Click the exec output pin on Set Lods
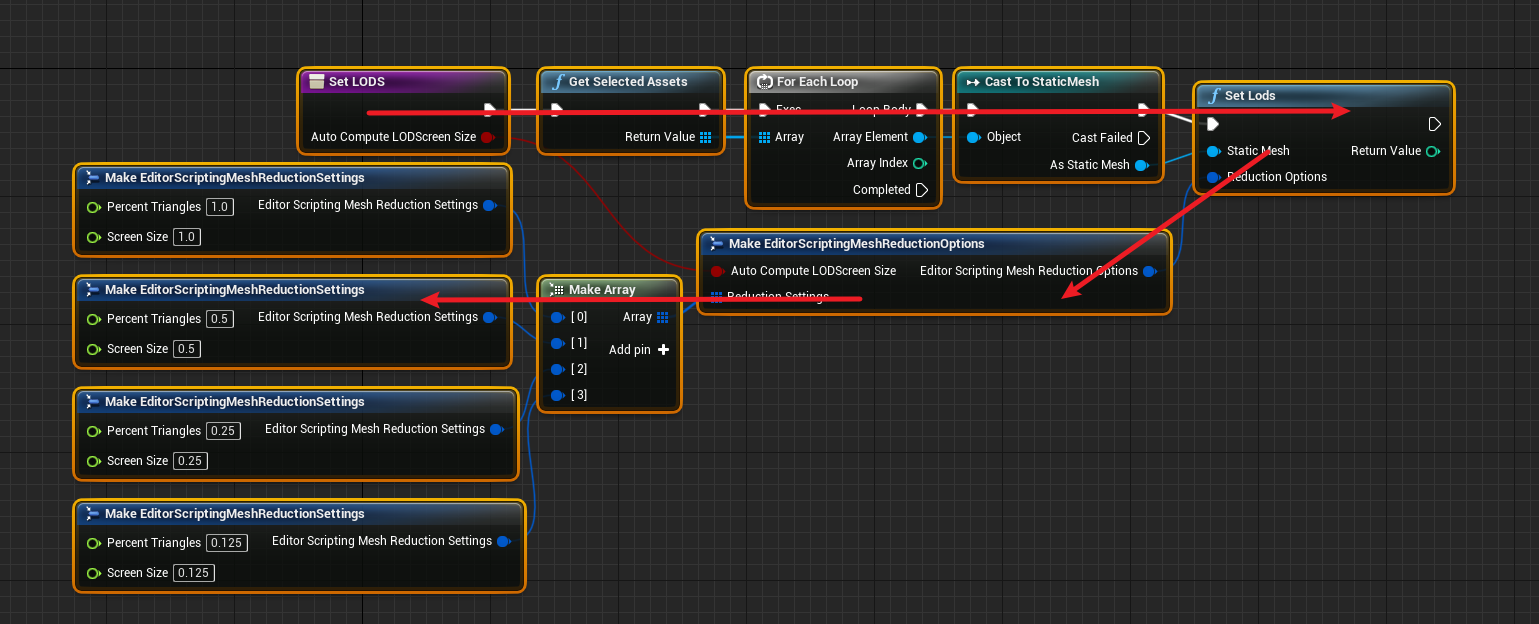Image resolution: width=1539 pixels, height=624 pixels. [1434, 124]
